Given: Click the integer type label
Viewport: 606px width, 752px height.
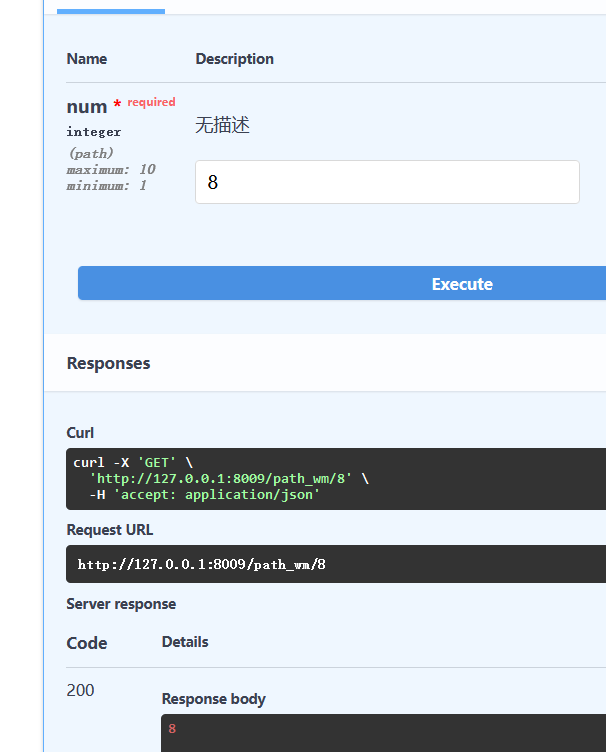Looking at the screenshot, I should [x=94, y=132].
